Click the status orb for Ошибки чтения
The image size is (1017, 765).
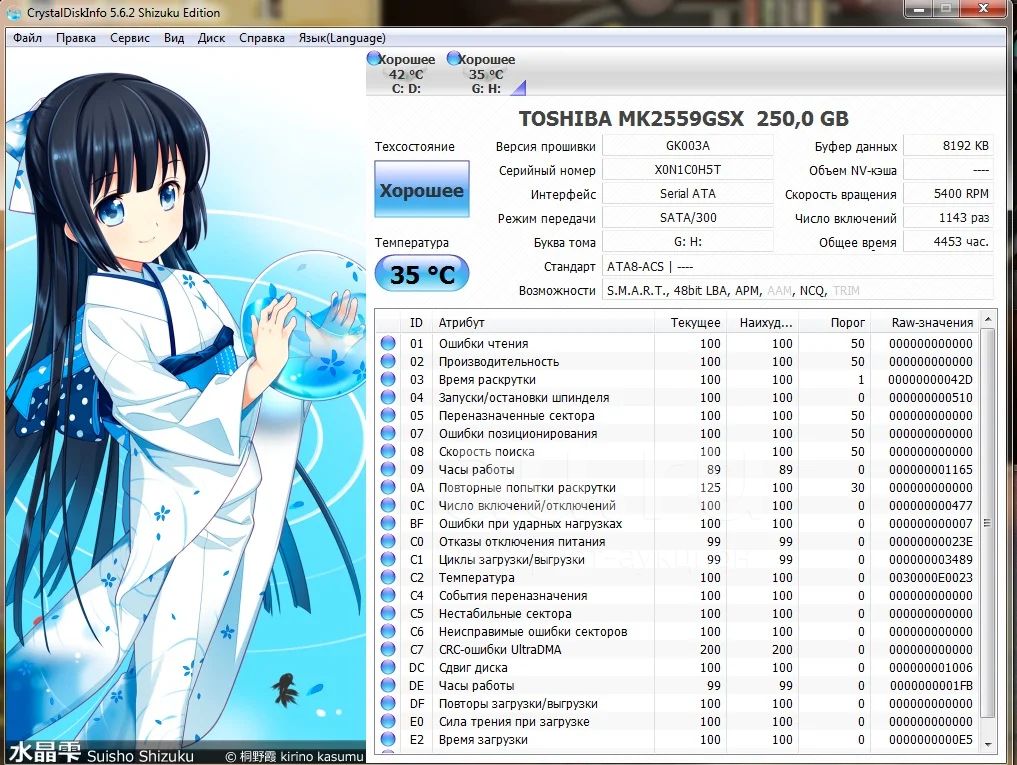pos(388,343)
